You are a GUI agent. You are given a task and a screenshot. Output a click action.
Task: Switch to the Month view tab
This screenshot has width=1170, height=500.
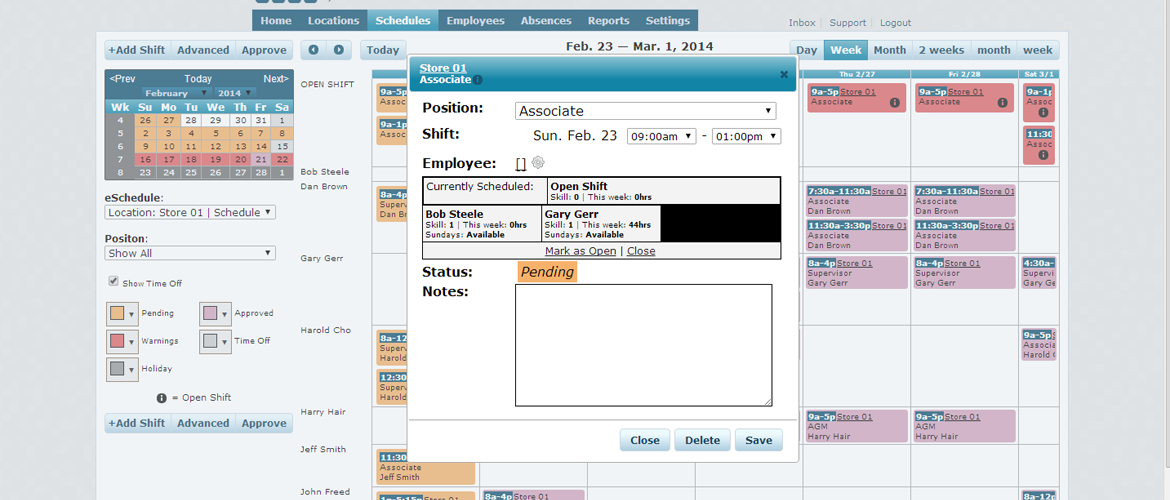pos(889,50)
